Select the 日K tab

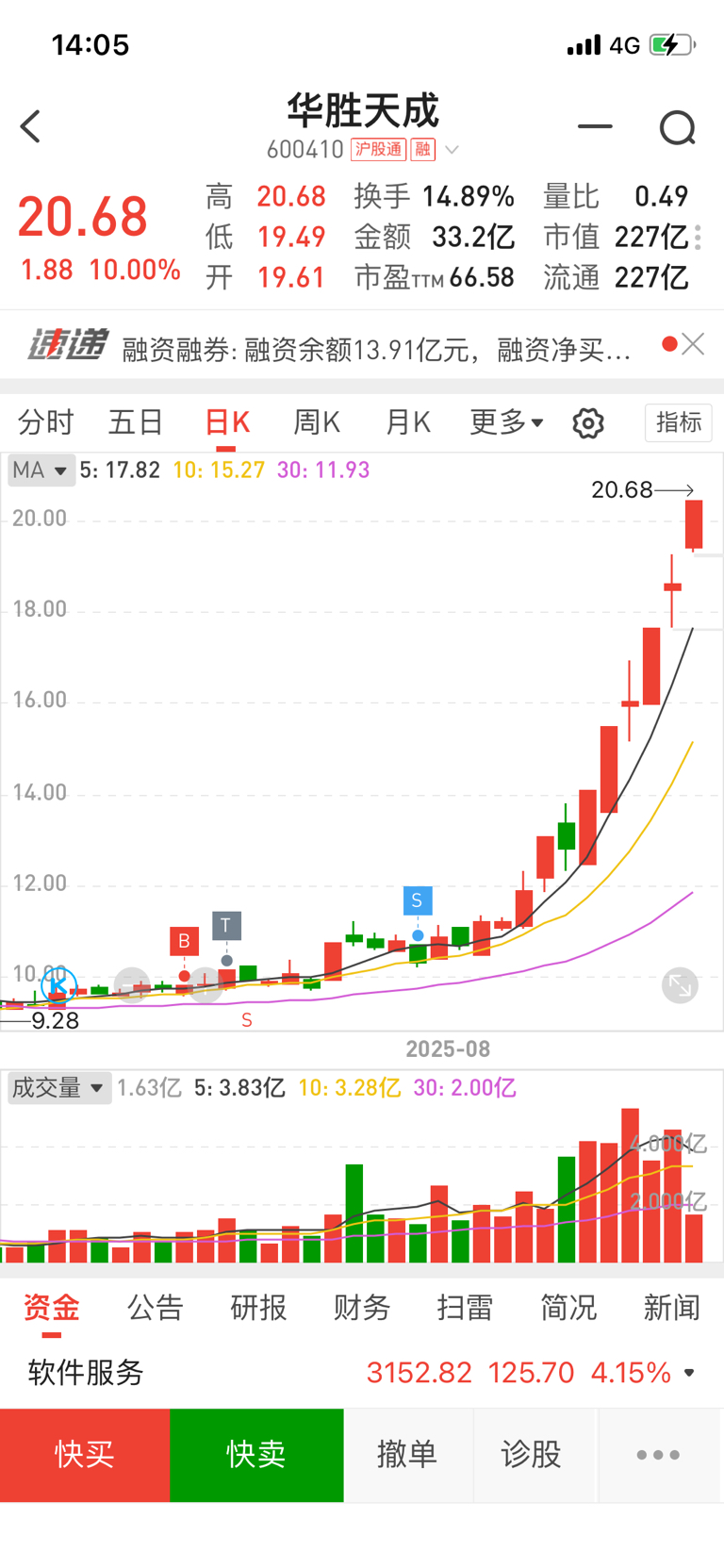[227, 422]
